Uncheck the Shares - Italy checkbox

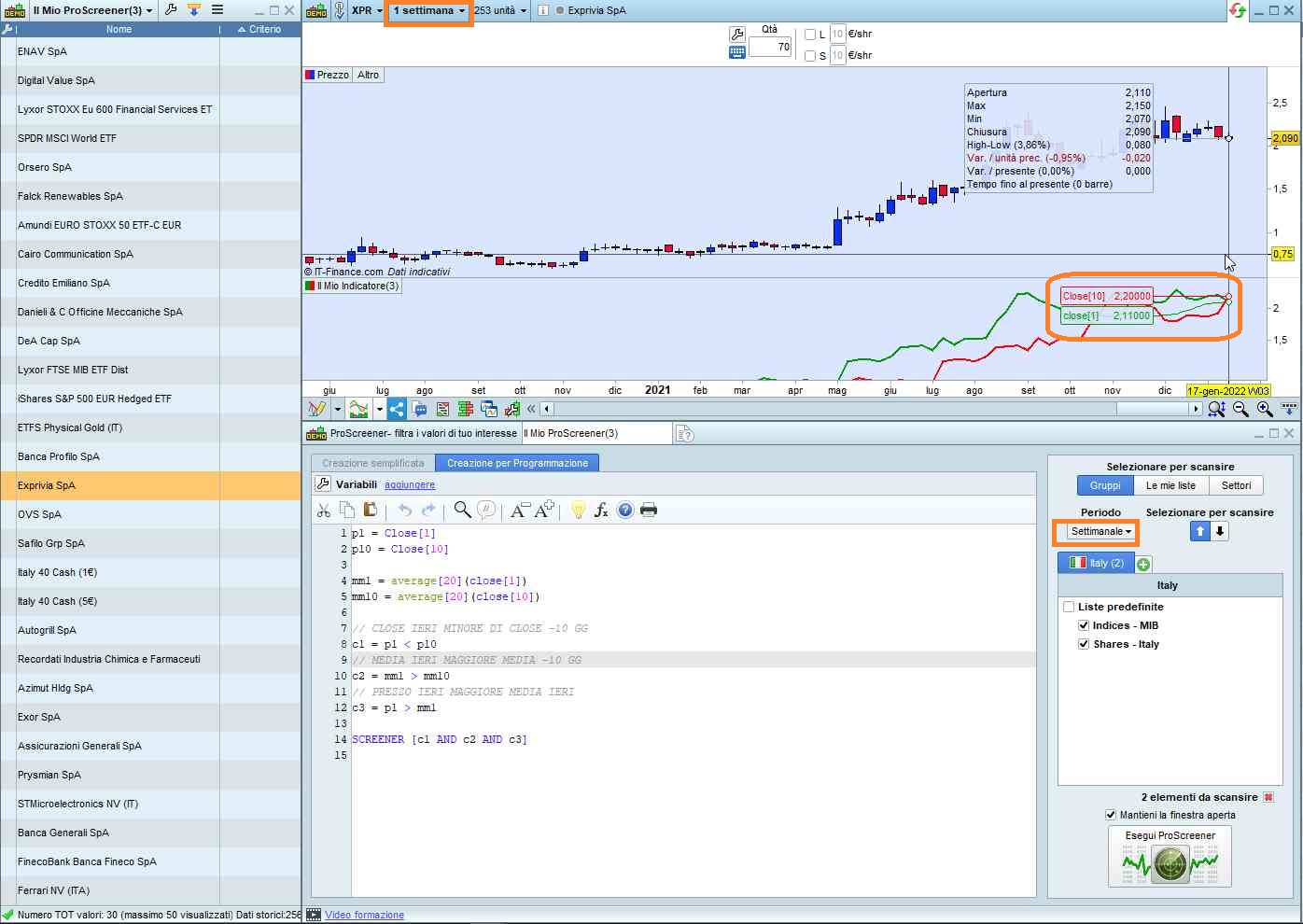[1084, 644]
